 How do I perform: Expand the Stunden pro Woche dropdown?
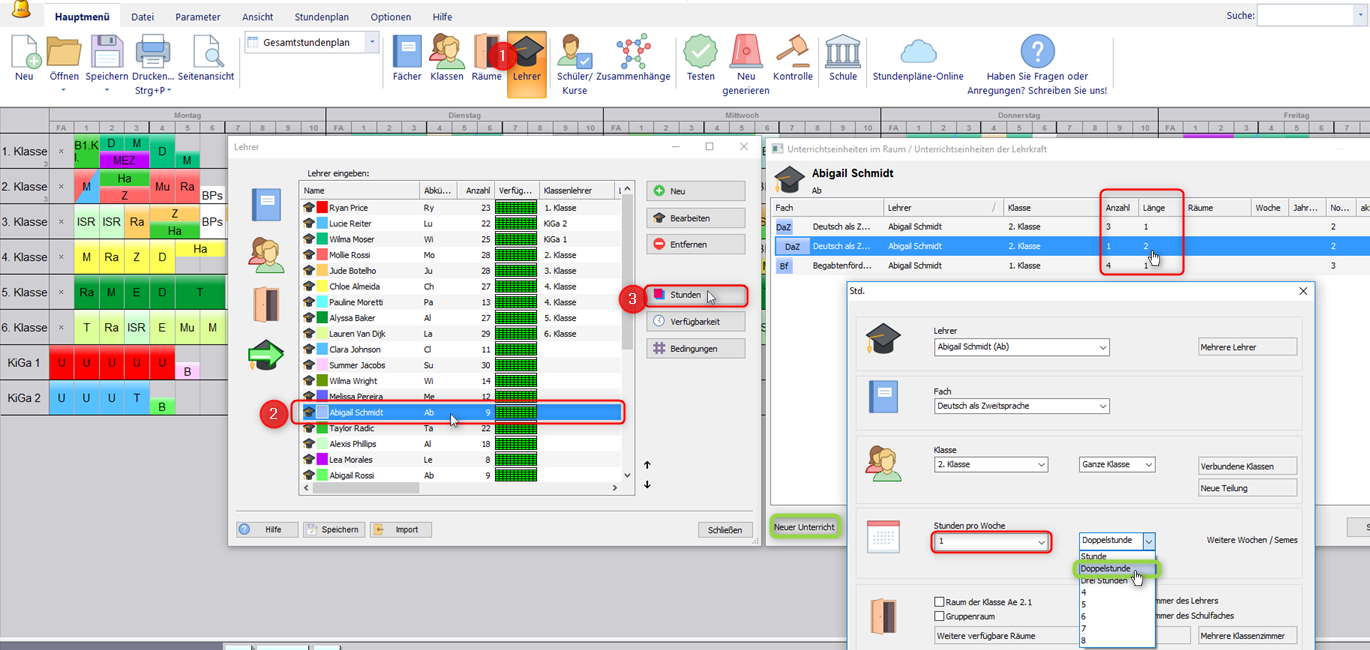tap(1041, 542)
